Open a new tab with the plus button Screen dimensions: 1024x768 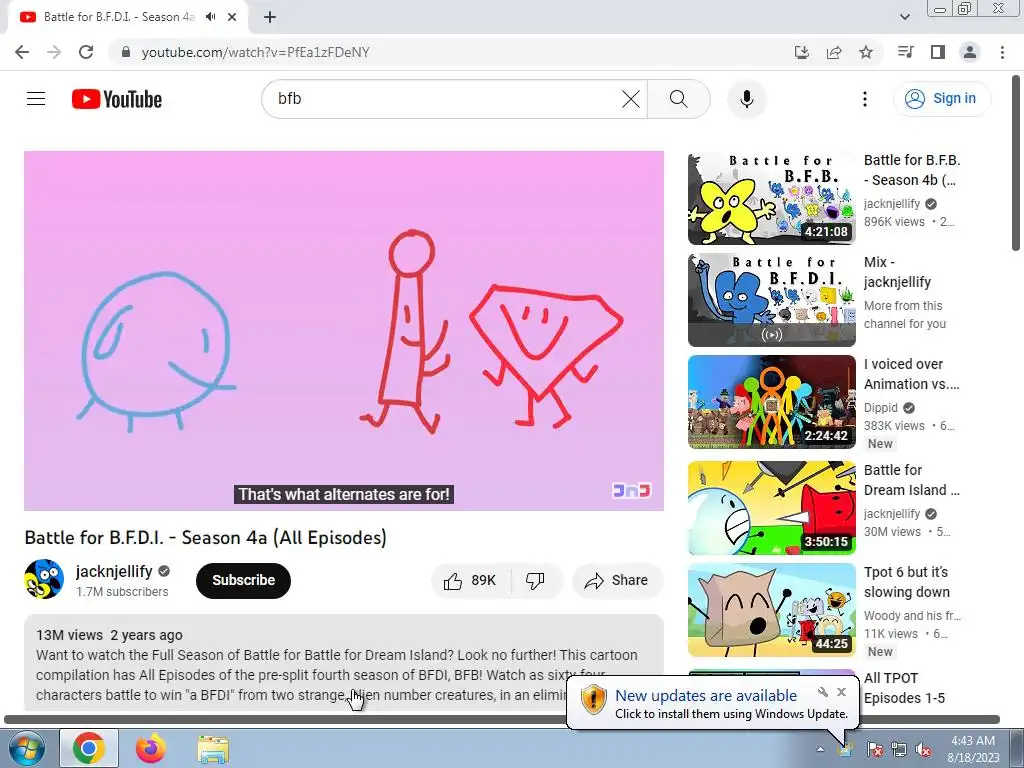(x=270, y=17)
